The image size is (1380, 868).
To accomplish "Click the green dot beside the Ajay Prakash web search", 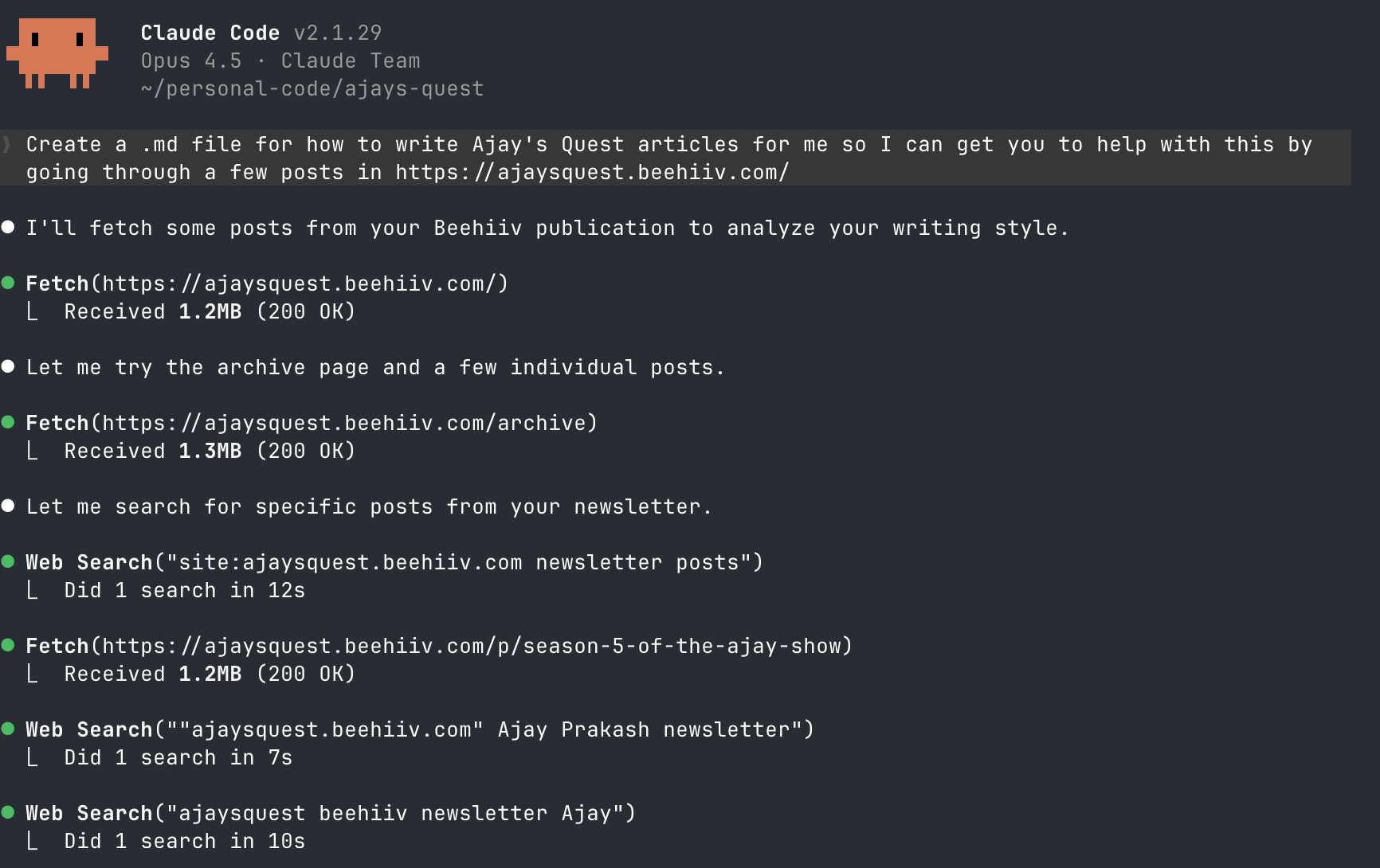I will [x=8, y=729].
